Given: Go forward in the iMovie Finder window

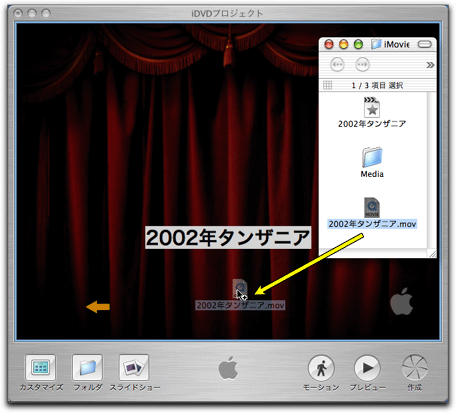Looking at the screenshot, I should coord(363,64).
